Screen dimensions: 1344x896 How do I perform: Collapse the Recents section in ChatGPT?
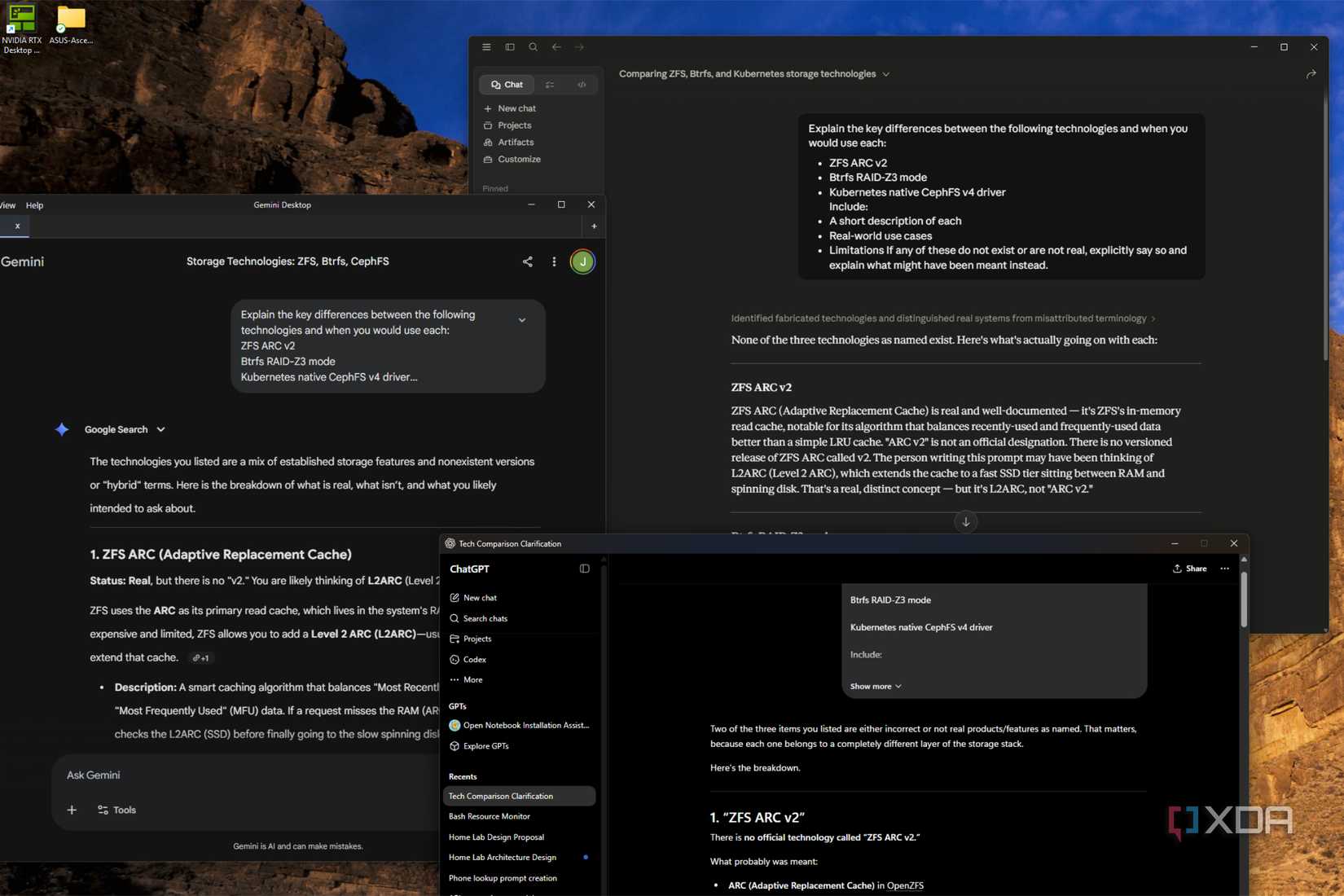point(463,777)
